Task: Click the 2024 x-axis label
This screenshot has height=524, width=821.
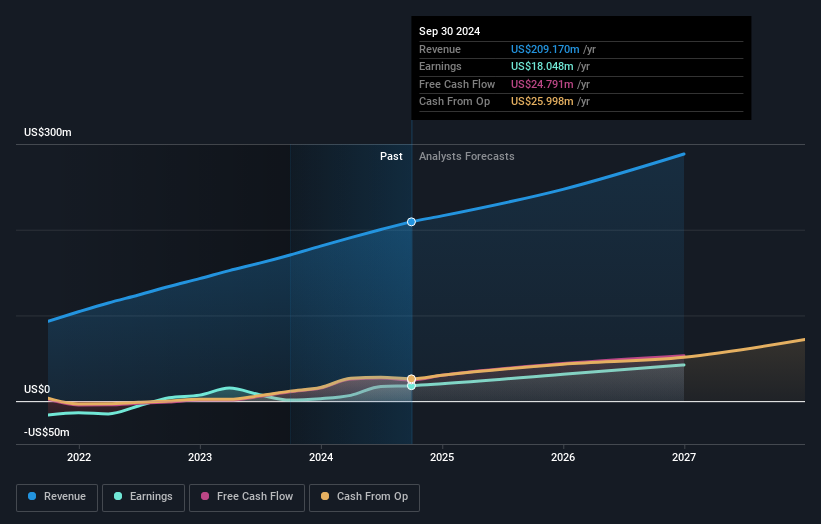Action: pyautogui.click(x=321, y=458)
